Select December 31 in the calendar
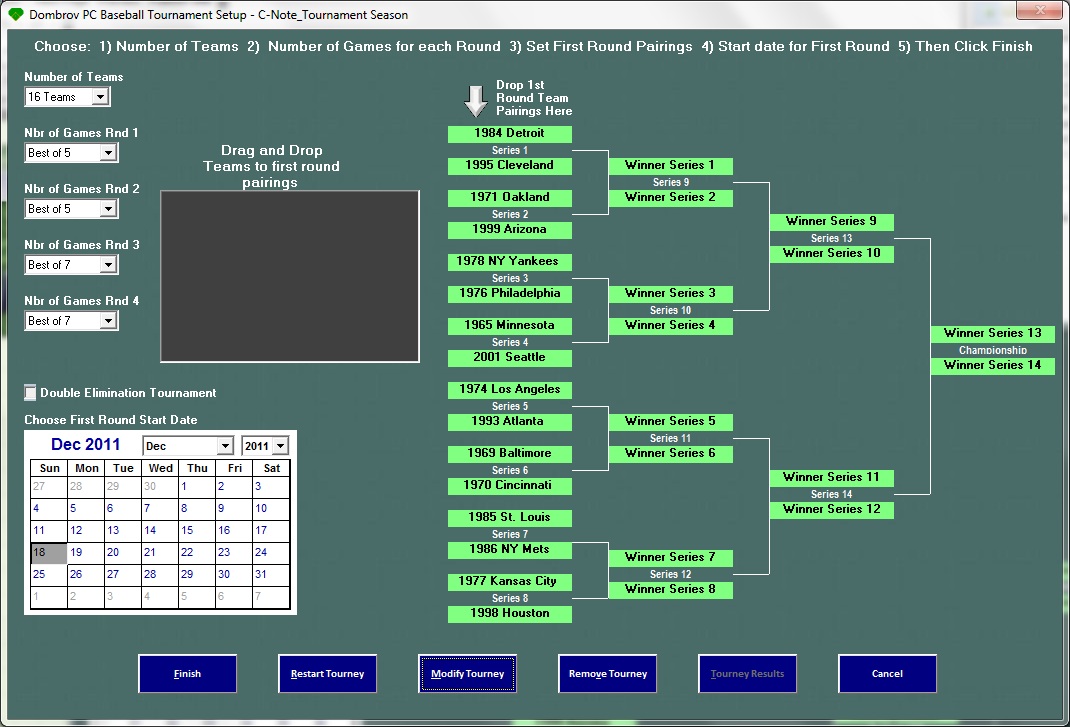This screenshot has width=1070, height=727. point(270,574)
